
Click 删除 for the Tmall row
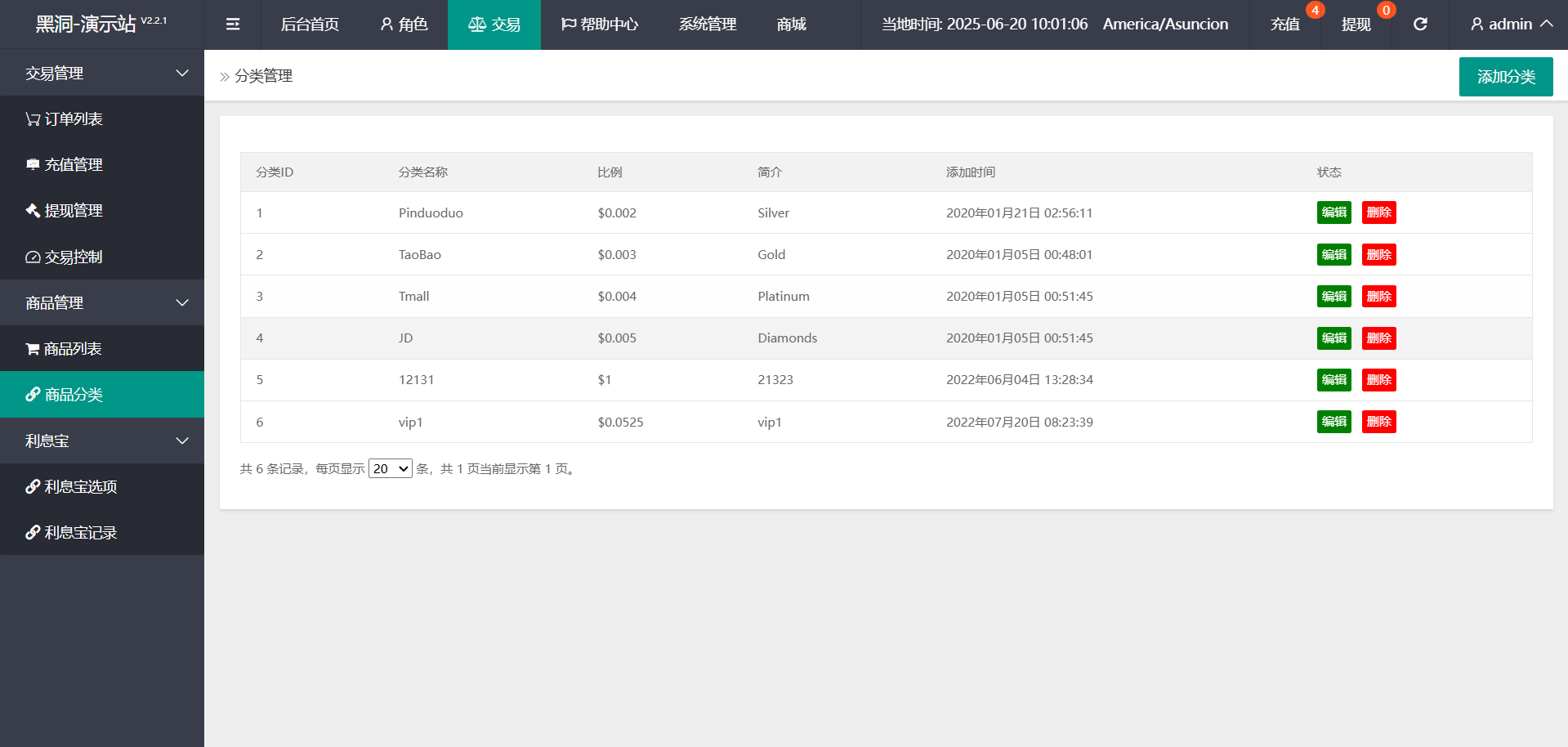pos(1379,297)
